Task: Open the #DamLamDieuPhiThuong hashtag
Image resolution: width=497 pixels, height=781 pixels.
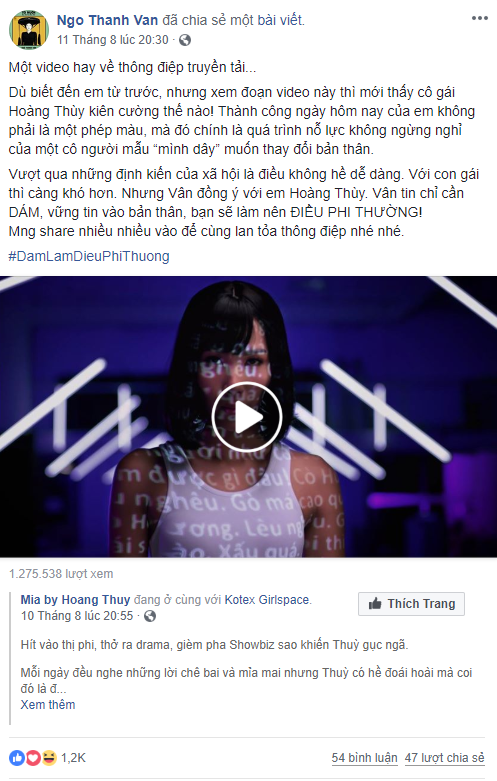Action: 89,256
